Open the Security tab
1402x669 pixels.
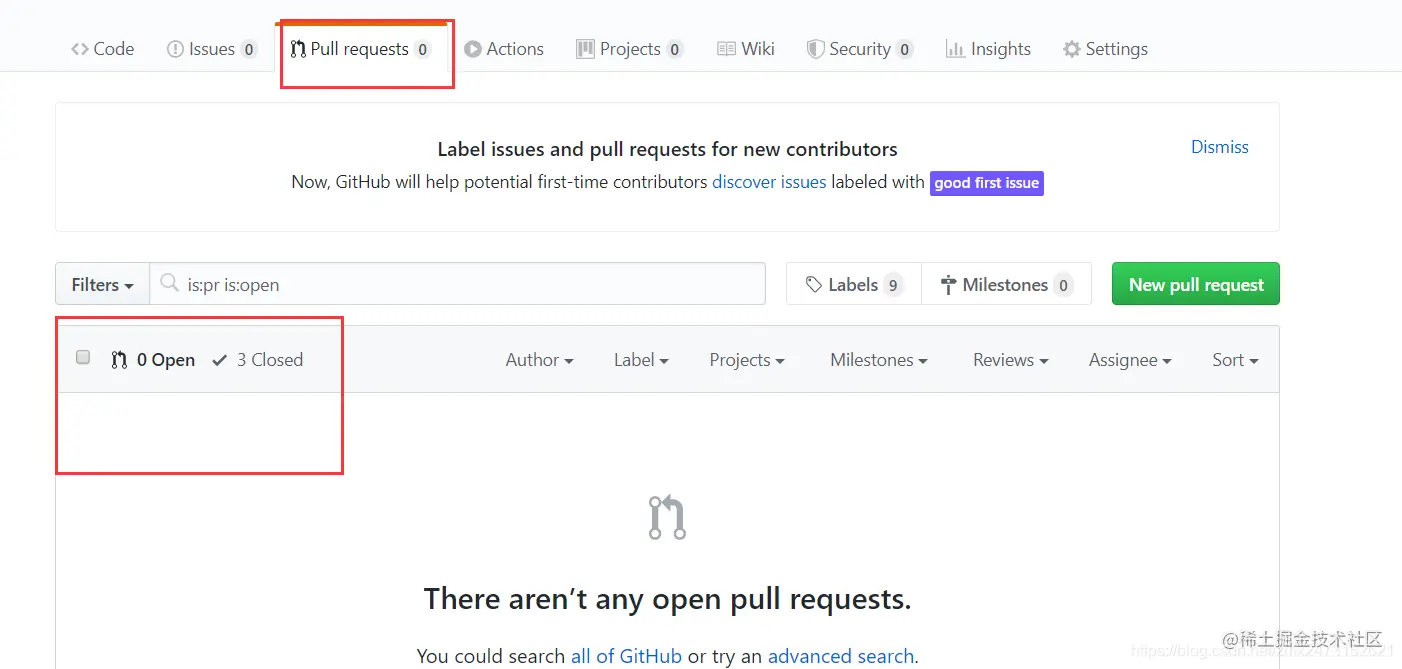(860, 49)
